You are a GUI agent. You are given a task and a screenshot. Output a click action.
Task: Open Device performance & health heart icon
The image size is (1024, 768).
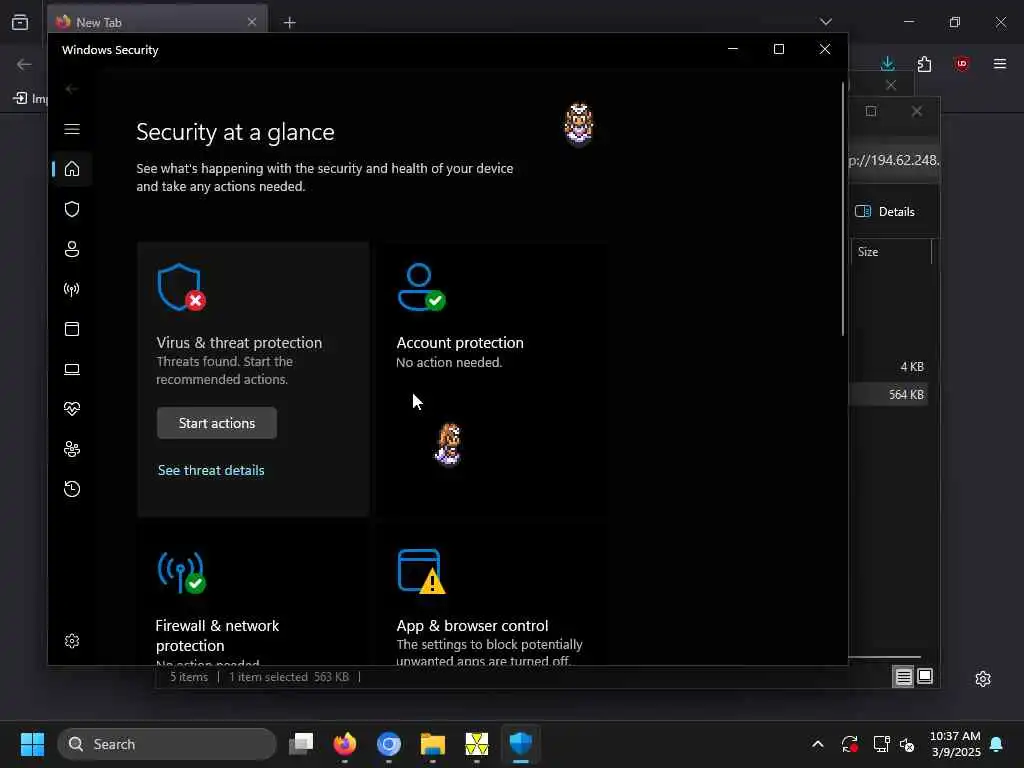72,409
